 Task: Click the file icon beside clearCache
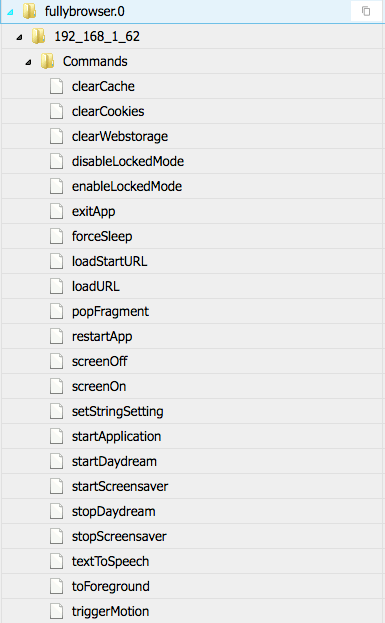coord(56,86)
